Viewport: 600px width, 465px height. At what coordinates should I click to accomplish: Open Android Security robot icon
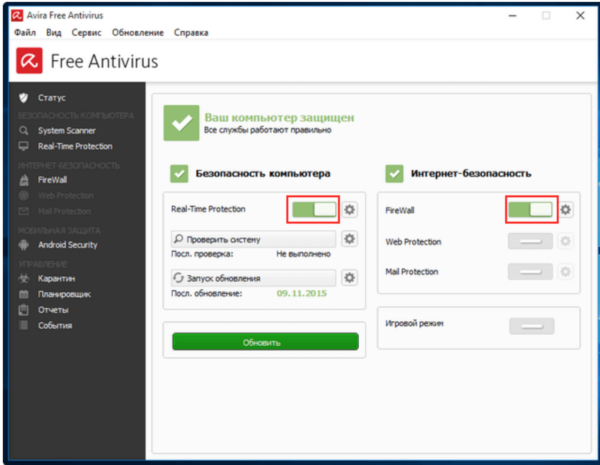(24, 245)
